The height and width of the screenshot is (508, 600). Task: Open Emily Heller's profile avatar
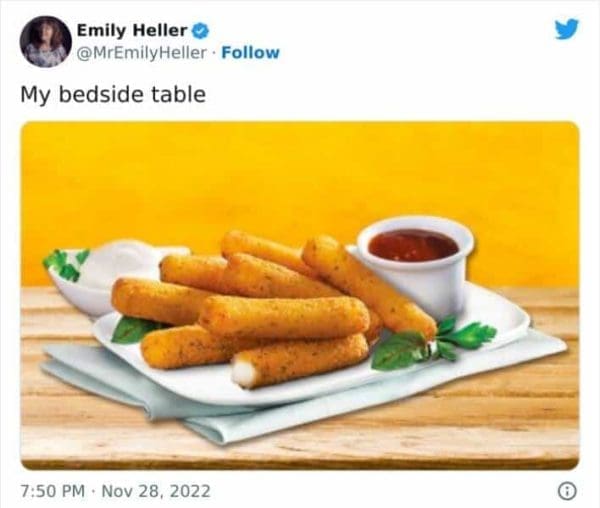45,41
